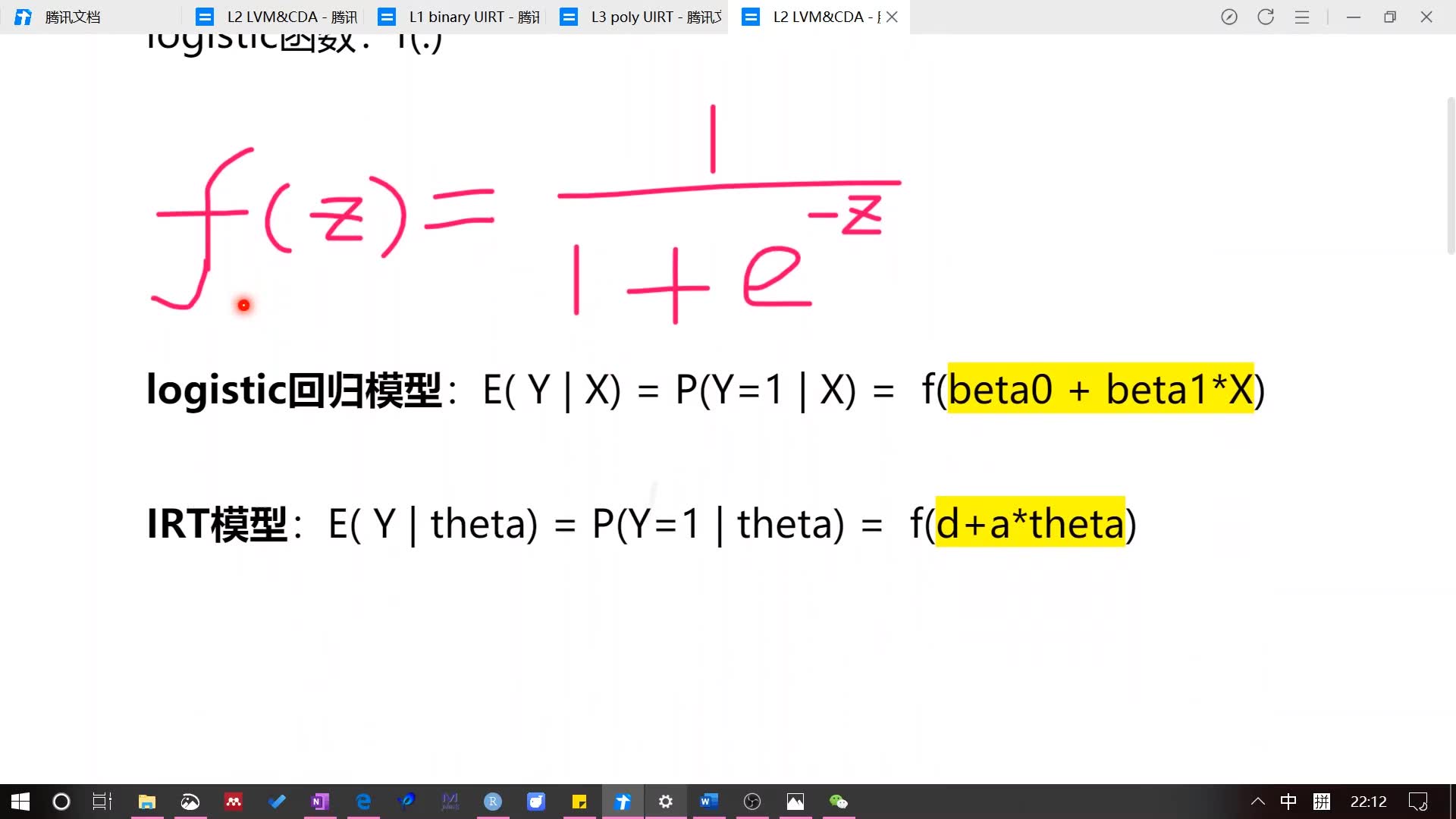Open Microsoft Edge from taskbar
The width and height of the screenshot is (1456, 819).
[x=363, y=802]
